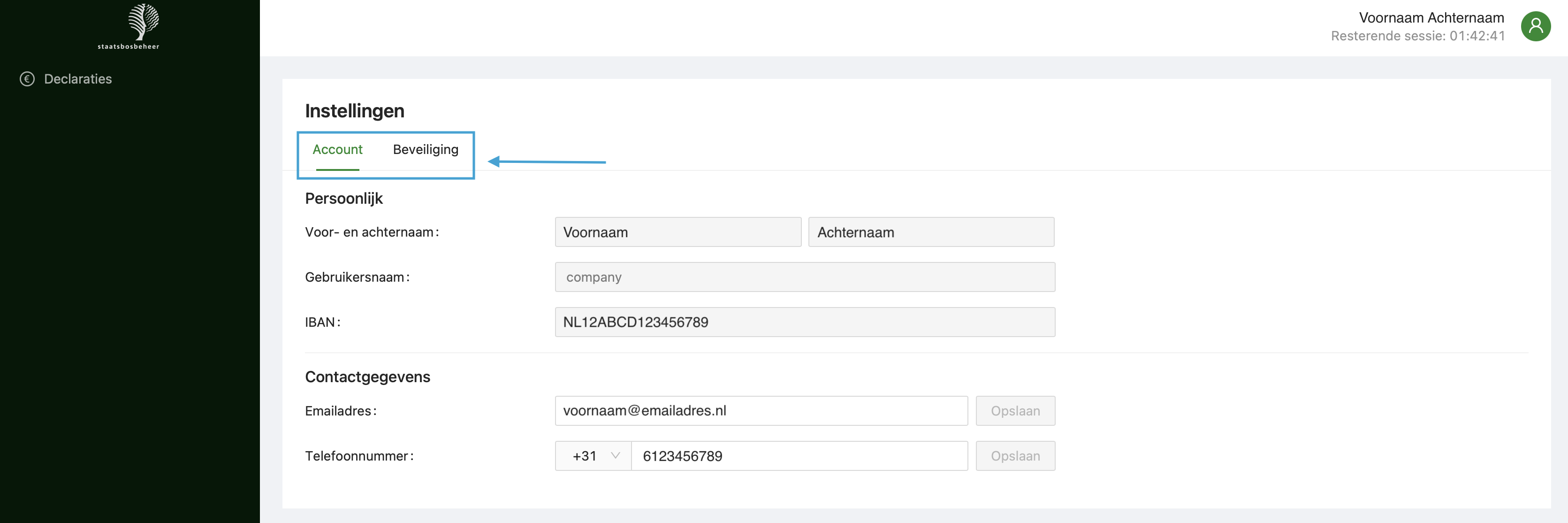
Task: Click the Contactgegevens section heading
Action: point(368,377)
